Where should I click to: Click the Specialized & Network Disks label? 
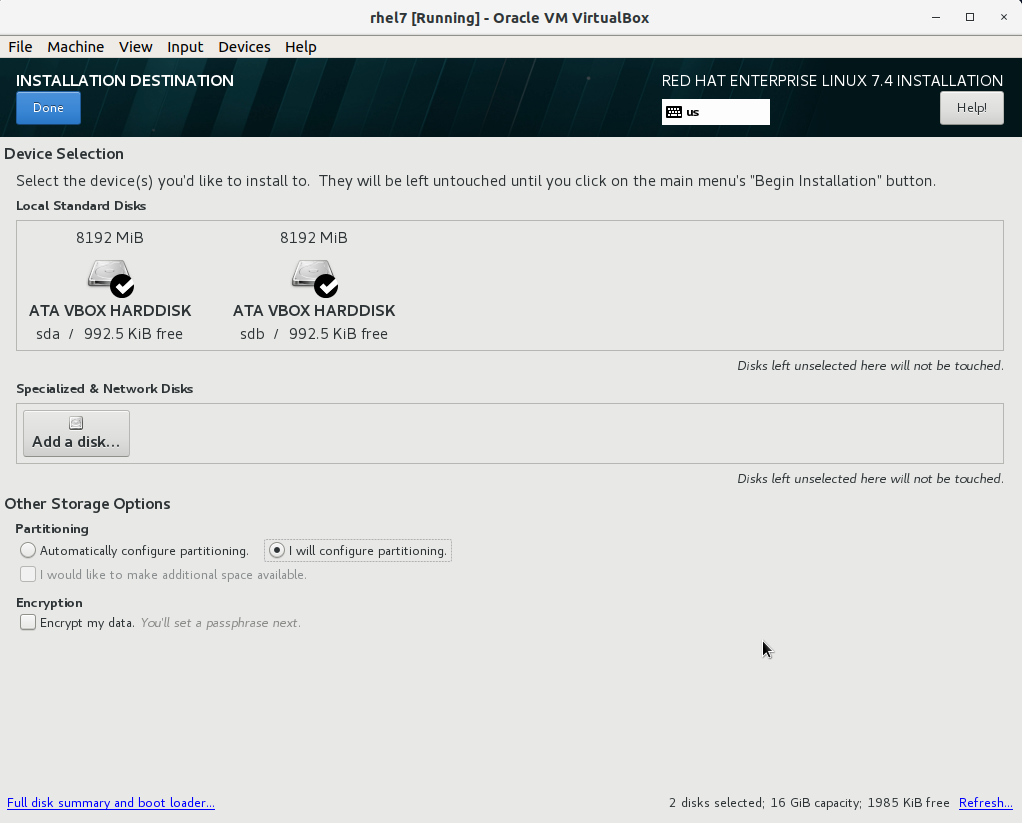coord(104,389)
